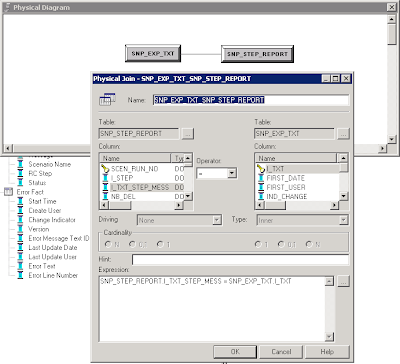The height and width of the screenshot is (364, 400).
Task: Select the Error Fact node in tree
Action: [30, 192]
